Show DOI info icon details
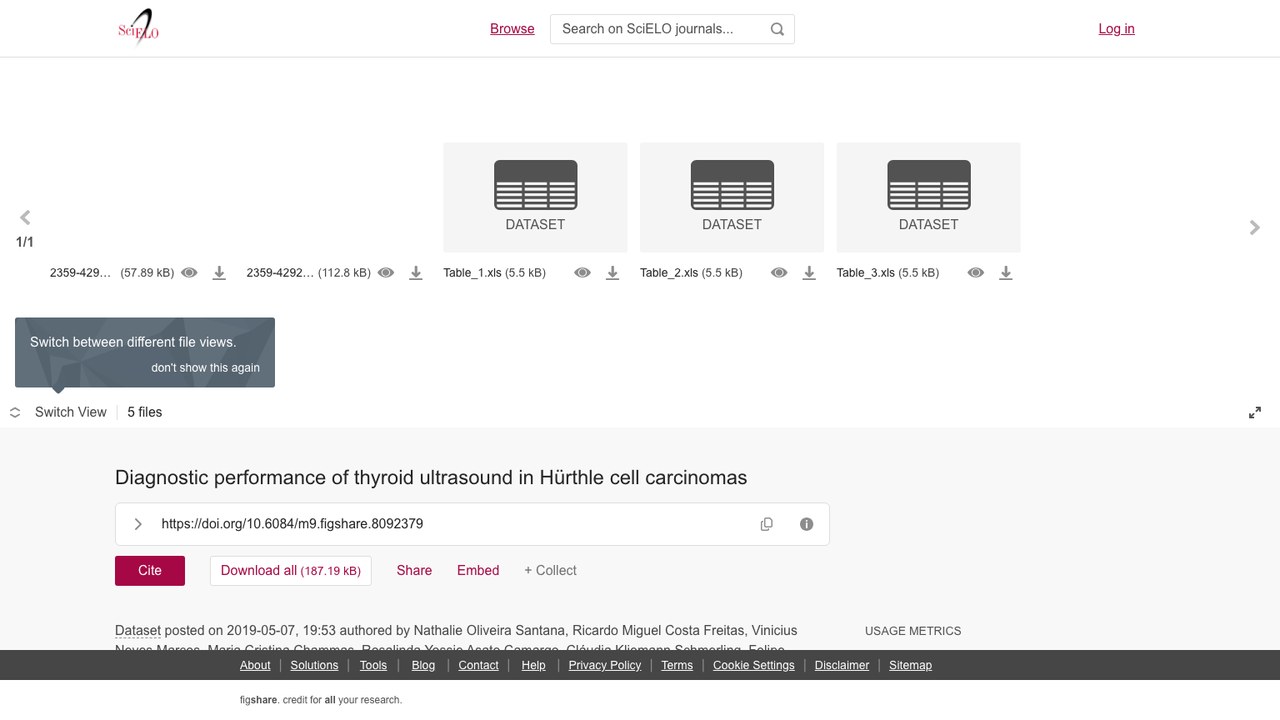Image resolution: width=1280 pixels, height=720 pixels. (807, 524)
